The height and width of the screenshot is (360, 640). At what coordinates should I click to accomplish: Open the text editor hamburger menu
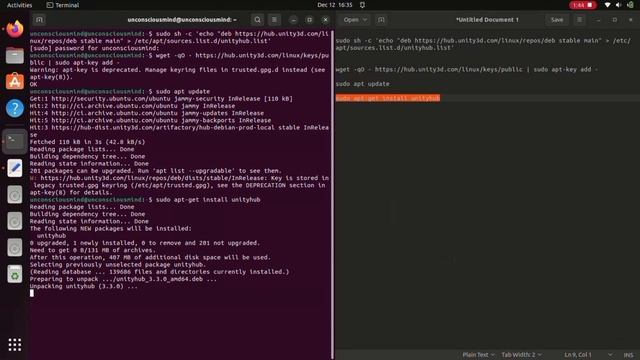[579, 20]
